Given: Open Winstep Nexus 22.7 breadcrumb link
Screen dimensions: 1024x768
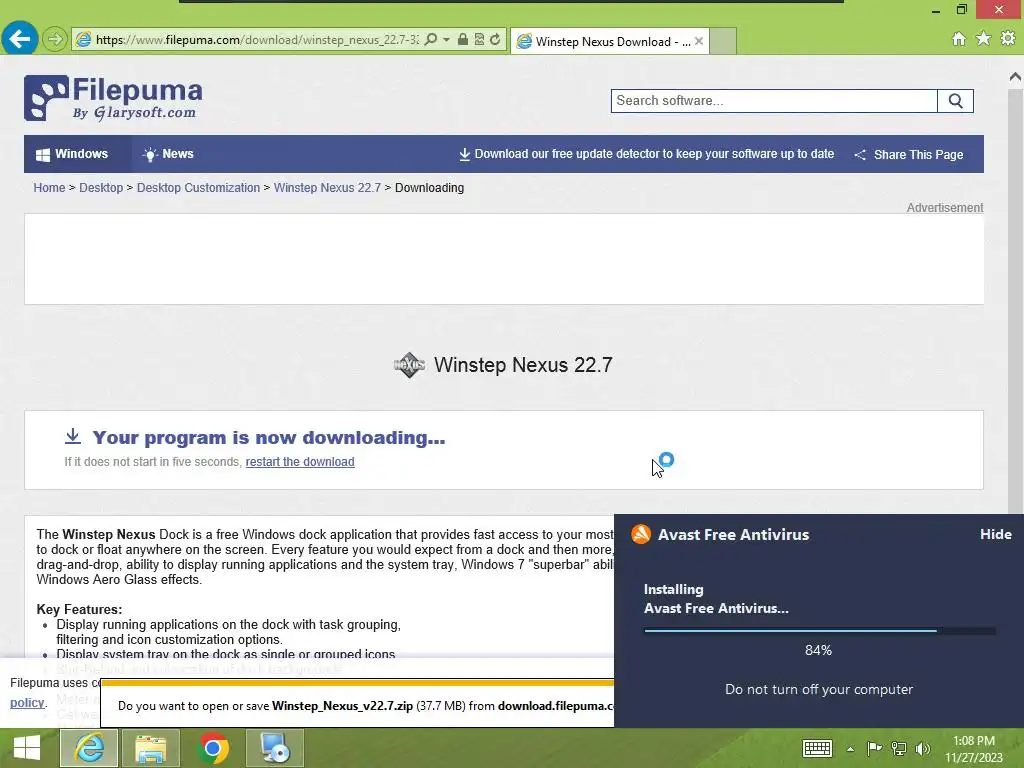Looking at the screenshot, I should [x=327, y=188].
